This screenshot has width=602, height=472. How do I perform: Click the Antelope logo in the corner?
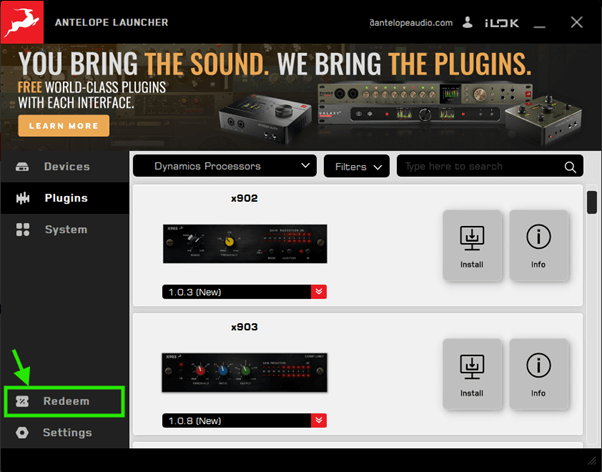pyautogui.click(x=22, y=22)
